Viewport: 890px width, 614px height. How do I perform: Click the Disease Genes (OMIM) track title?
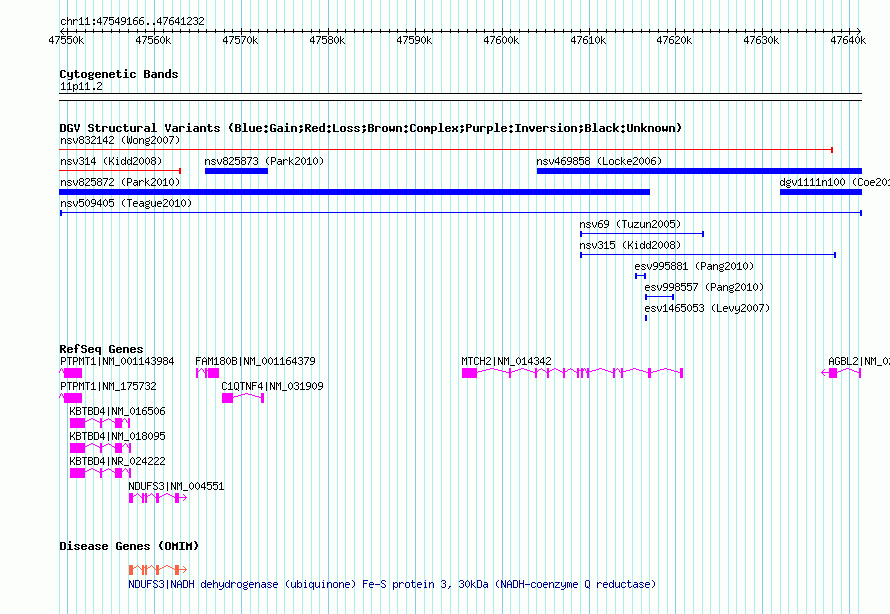129,546
